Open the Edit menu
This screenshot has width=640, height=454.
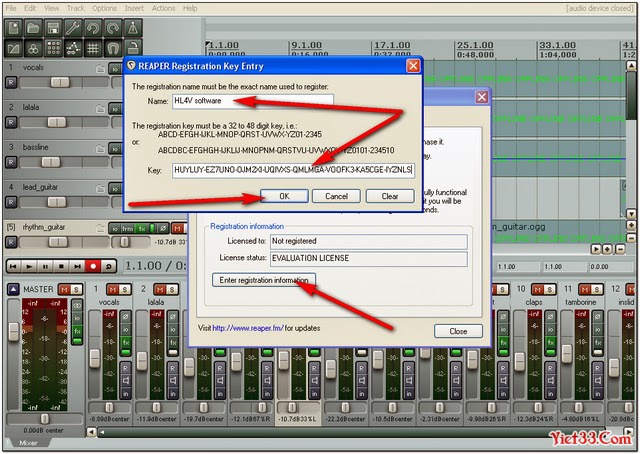pos(30,8)
